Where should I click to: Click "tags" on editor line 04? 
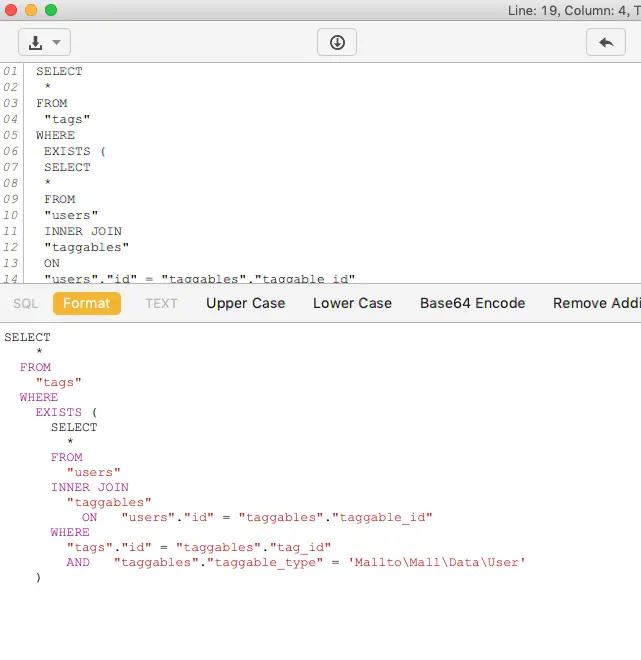pos(67,120)
